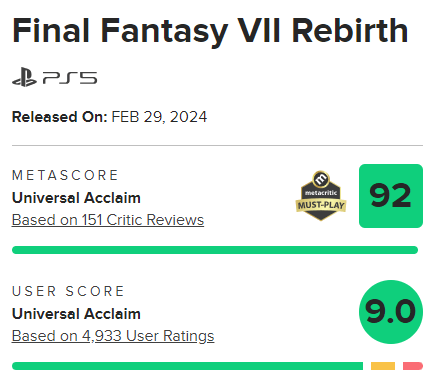Click the USER SCORE heading label
436x389 pixels.
coord(68,291)
